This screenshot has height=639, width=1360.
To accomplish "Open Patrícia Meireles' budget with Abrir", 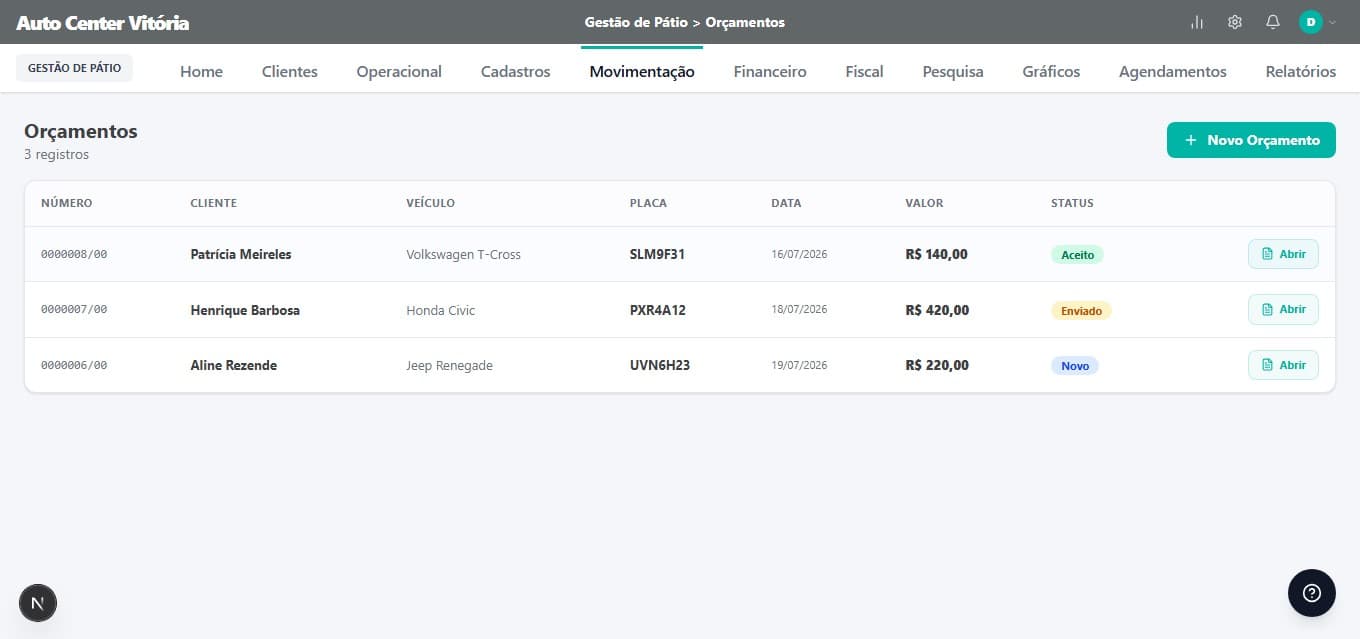I will (x=1283, y=254).
